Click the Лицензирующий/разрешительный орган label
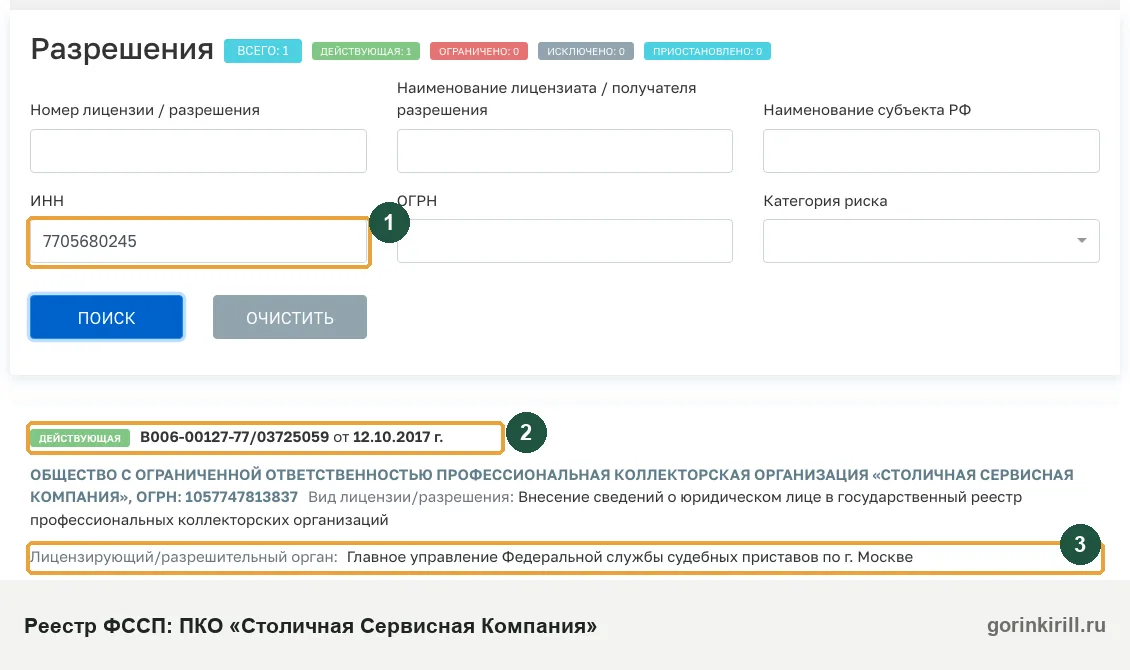 click(184, 557)
